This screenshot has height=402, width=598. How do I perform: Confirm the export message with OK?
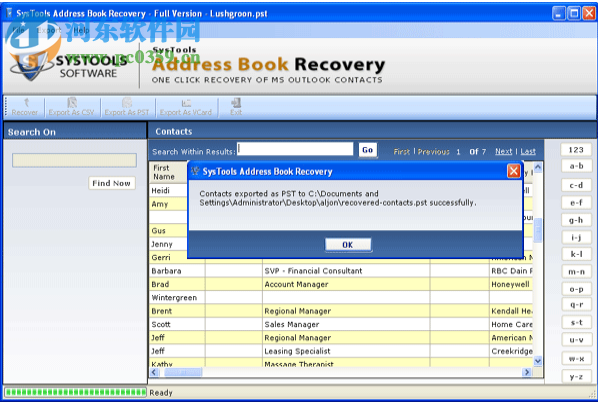pos(348,244)
